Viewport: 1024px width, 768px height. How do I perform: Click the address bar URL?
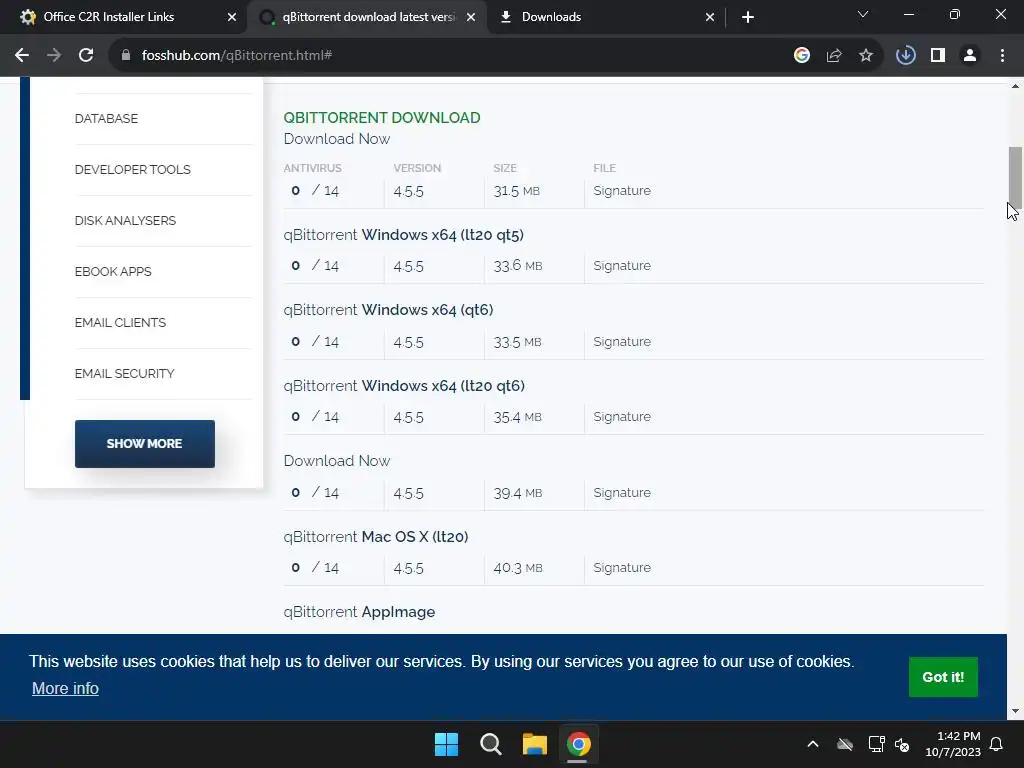tap(236, 56)
